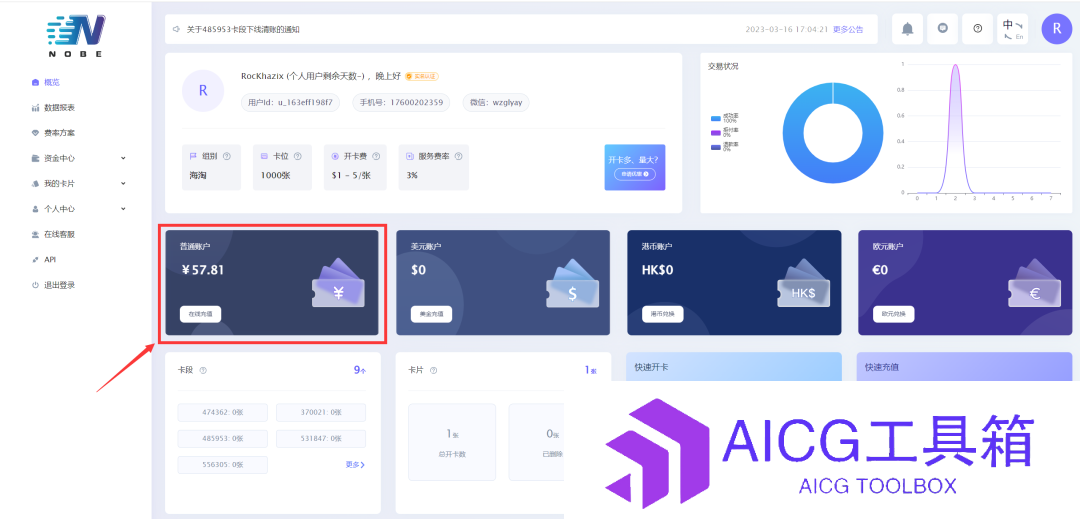
Task: Open 数据报表 data reports page
Action: [x=59, y=107]
